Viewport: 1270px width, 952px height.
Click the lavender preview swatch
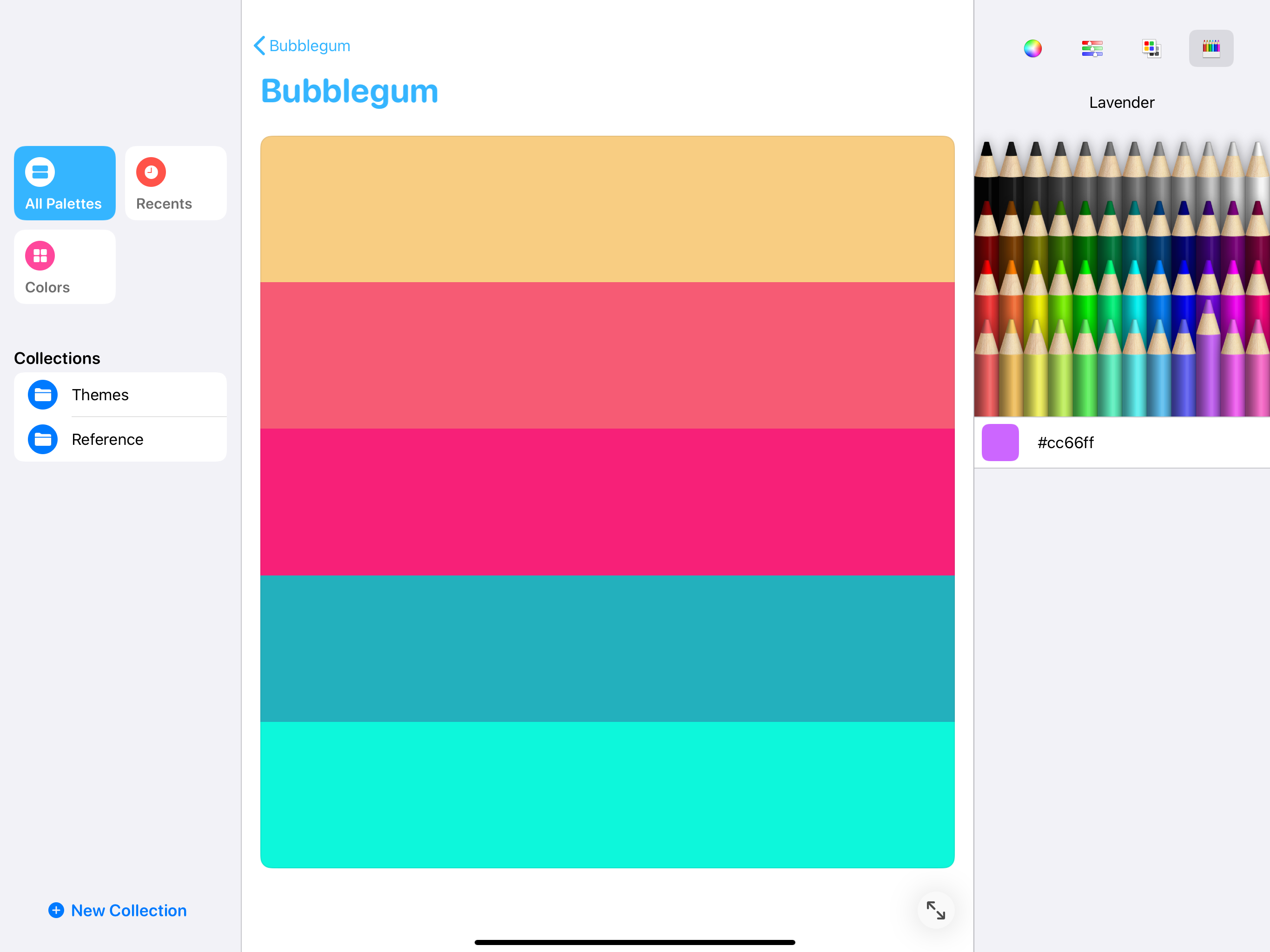point(1000,443)
